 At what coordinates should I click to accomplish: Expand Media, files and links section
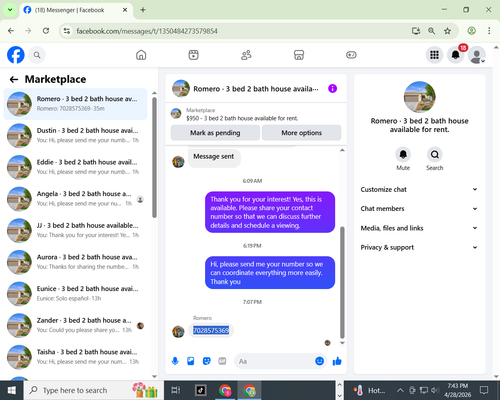click(419, 228)
